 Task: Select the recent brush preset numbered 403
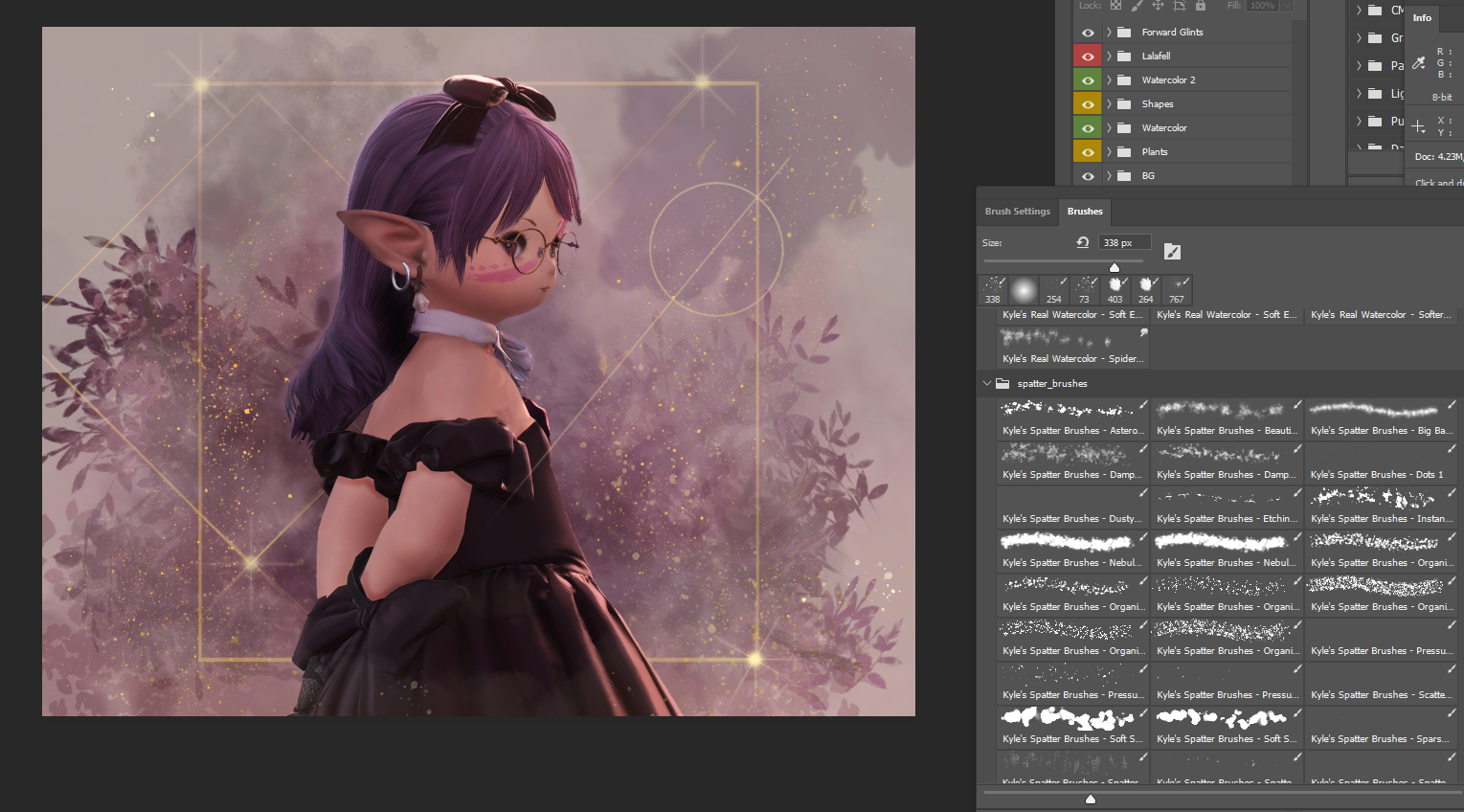click(1115, 290)
